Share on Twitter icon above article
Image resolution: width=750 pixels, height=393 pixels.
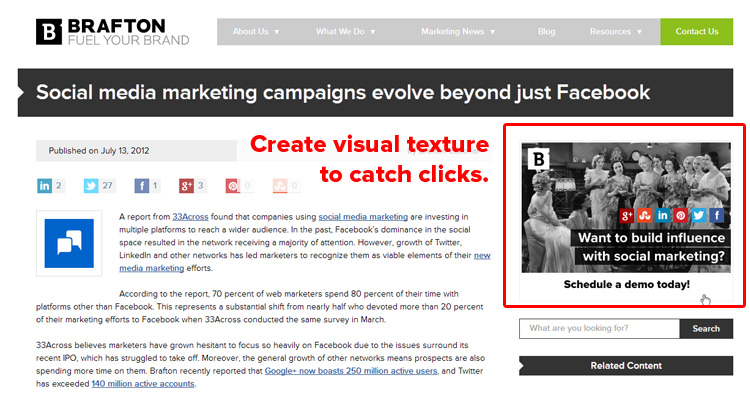(91, 186)
